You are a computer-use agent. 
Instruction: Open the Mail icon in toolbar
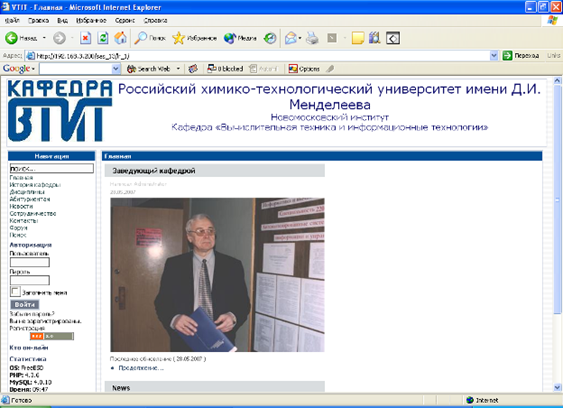coord(291,38)
